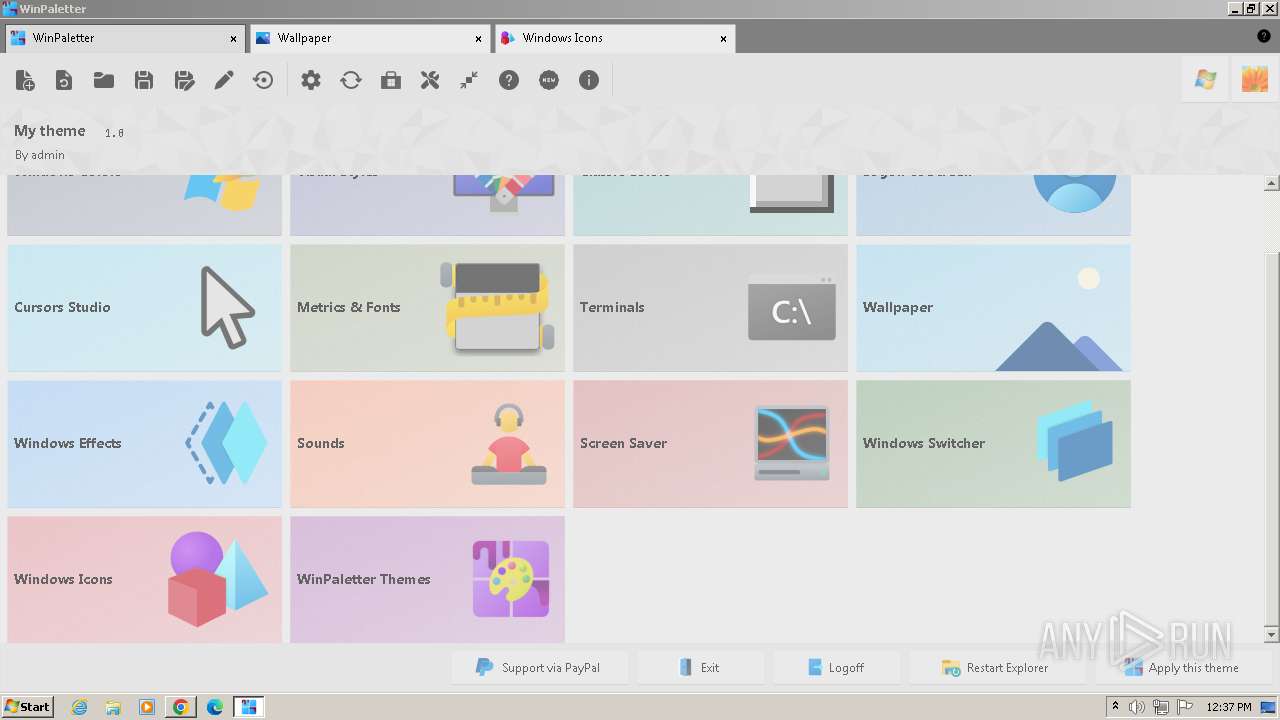
Task: Switch to the Windows Icons tab
Action: tap(614, 38)
